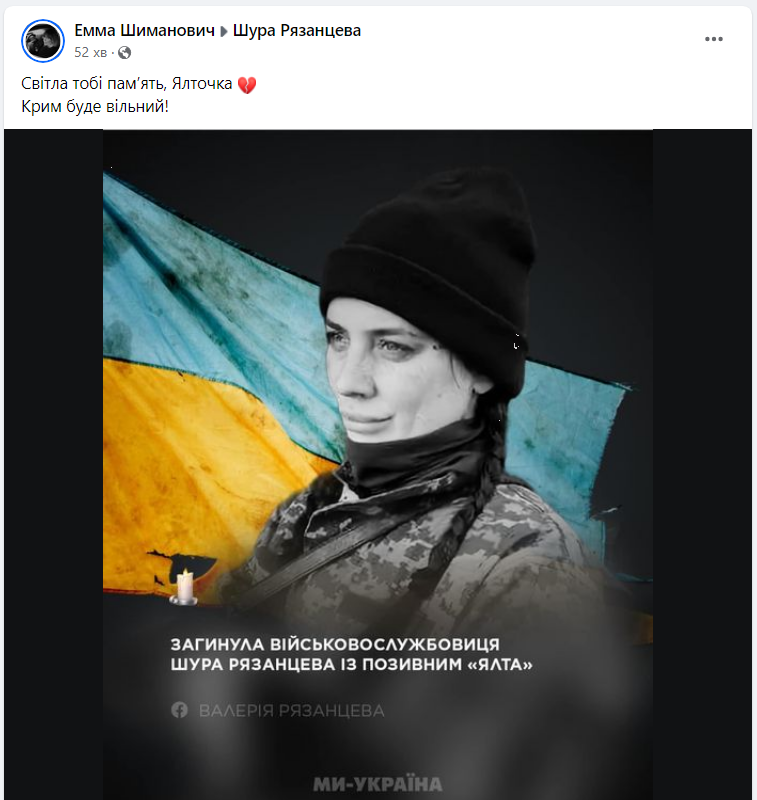This screenshot has width=757, height=800.
Task: Click the 'ВАЛЕРІЯ РЯЗАНЦЕВА' credit text
Action: (x=292, y=710)
